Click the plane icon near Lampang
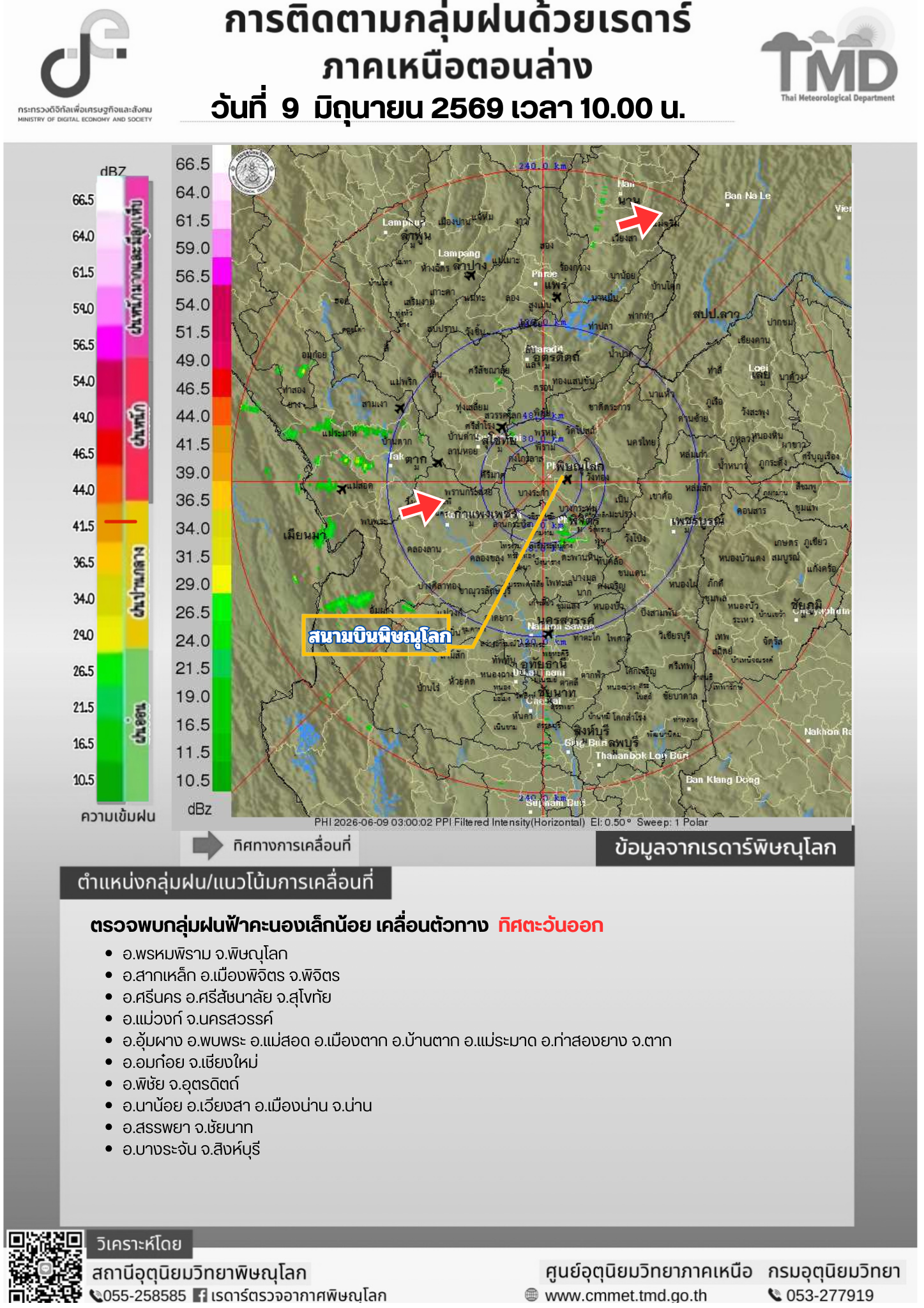This screenshot has width=924, height=1308. coord(471,275)
